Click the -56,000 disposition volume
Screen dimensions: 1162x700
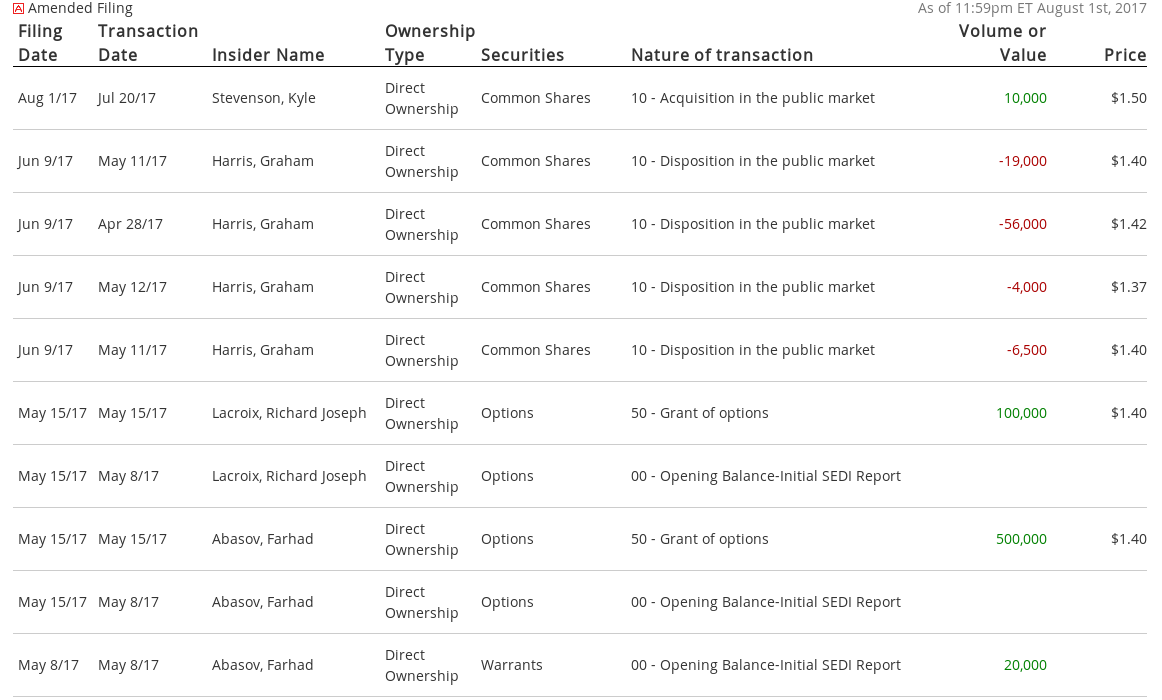[x=1022, y=224]
